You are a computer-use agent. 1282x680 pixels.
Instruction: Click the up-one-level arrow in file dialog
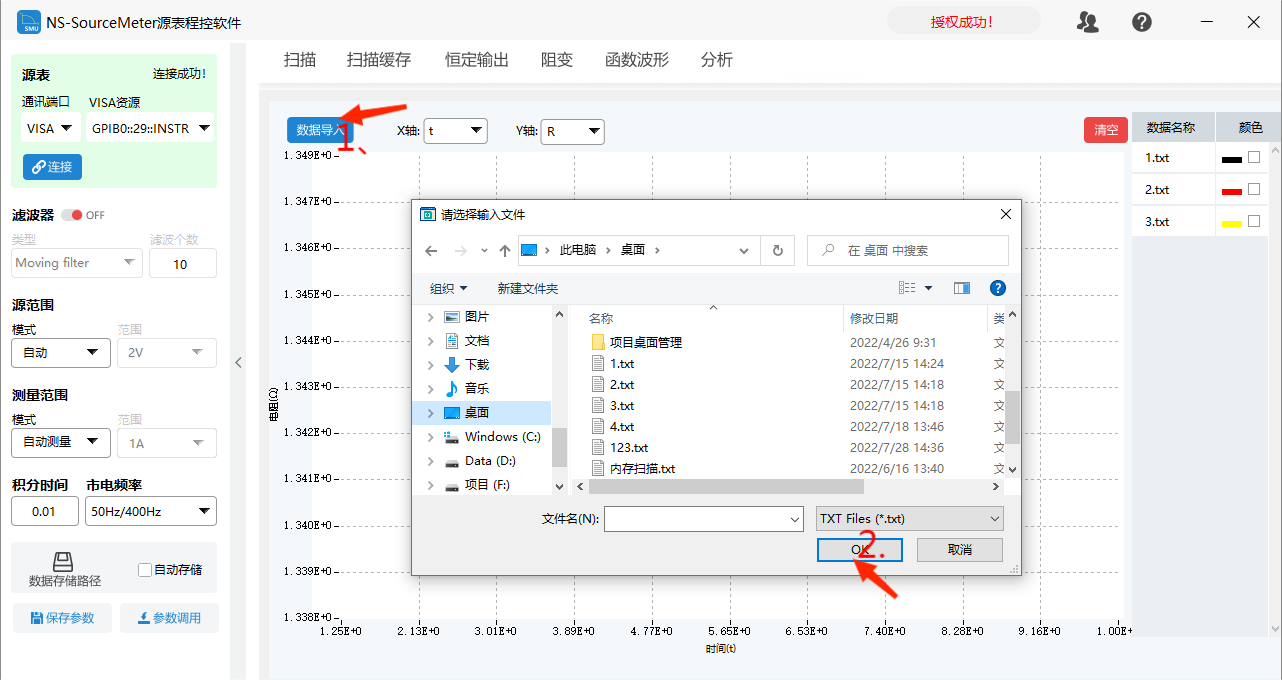[x=505, y=251]
